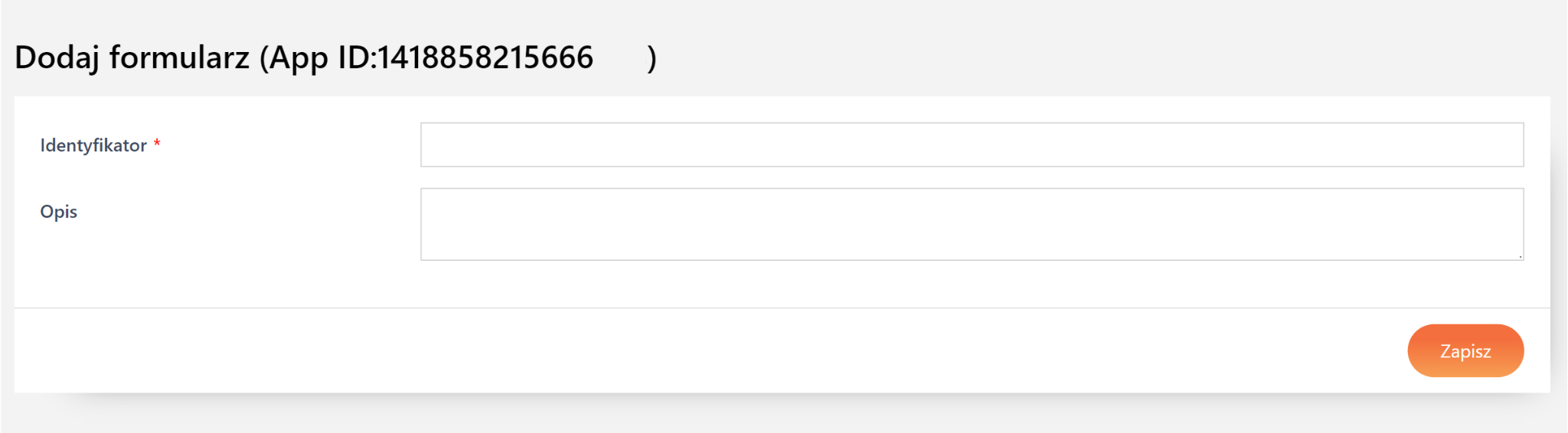
Task: Click empty white footer left of Zapisz
Action: 689,351
